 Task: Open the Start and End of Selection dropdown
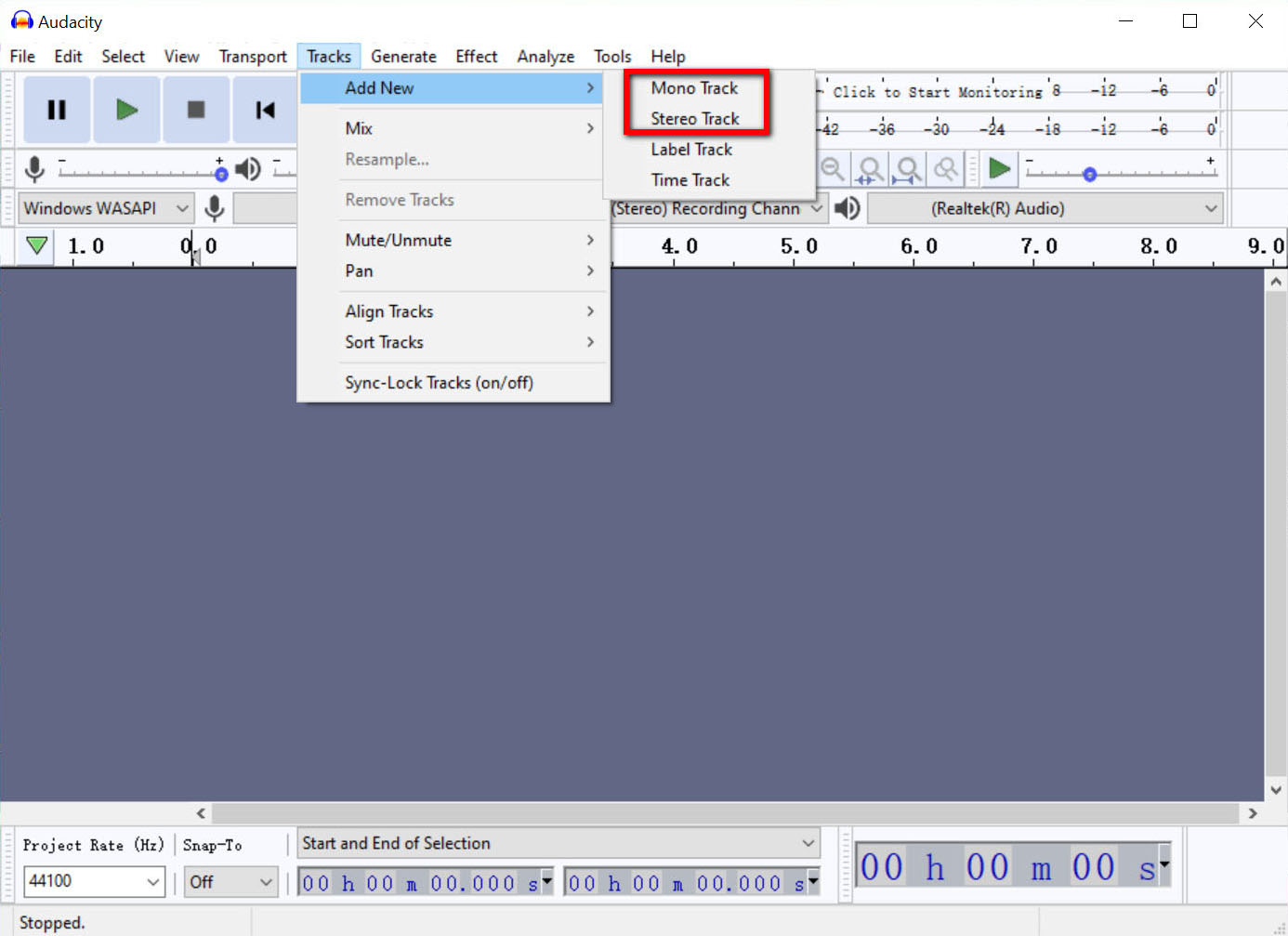(559, 843)
